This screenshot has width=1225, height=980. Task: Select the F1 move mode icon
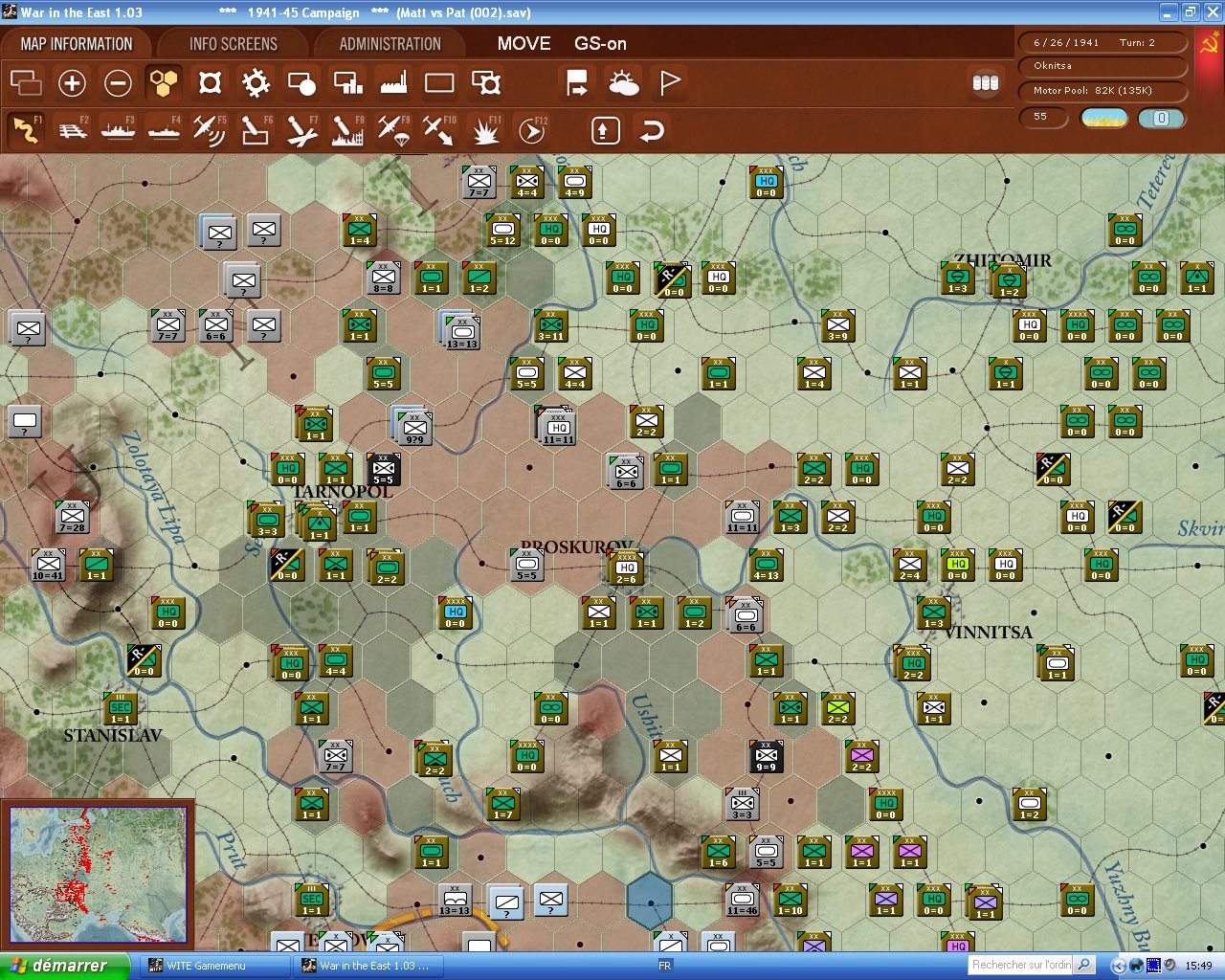point(26,130)
